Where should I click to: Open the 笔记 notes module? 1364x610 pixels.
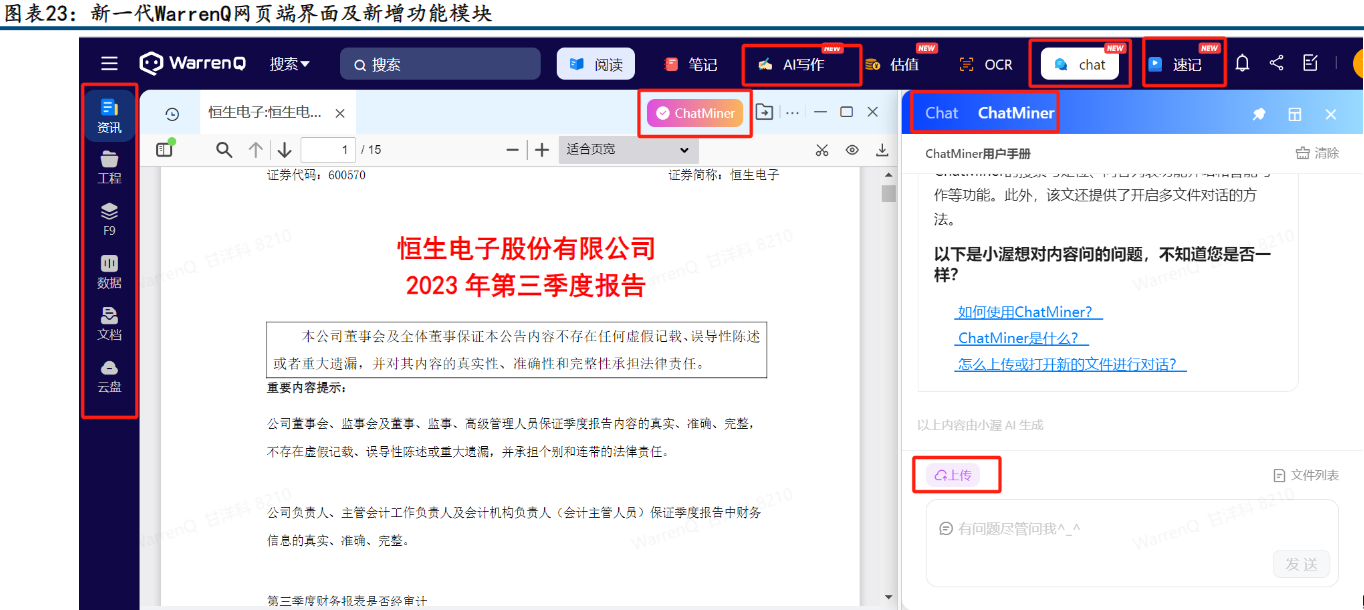coord(691,64)
